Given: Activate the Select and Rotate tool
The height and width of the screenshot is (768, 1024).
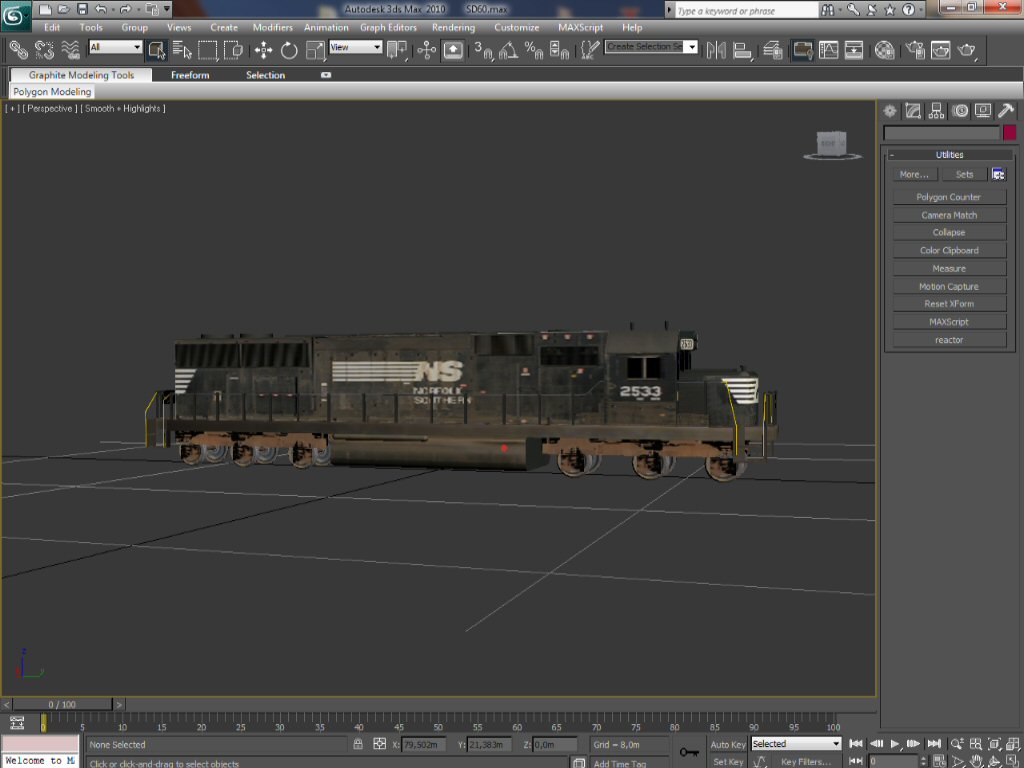Looking at the screenshot, I should click(x=289, y=50).
